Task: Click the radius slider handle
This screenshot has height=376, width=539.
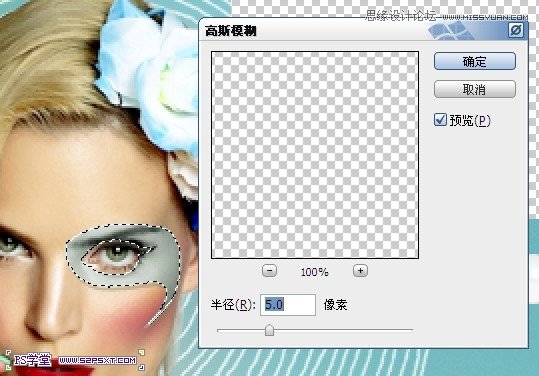Action: click(x=270, y=330)
